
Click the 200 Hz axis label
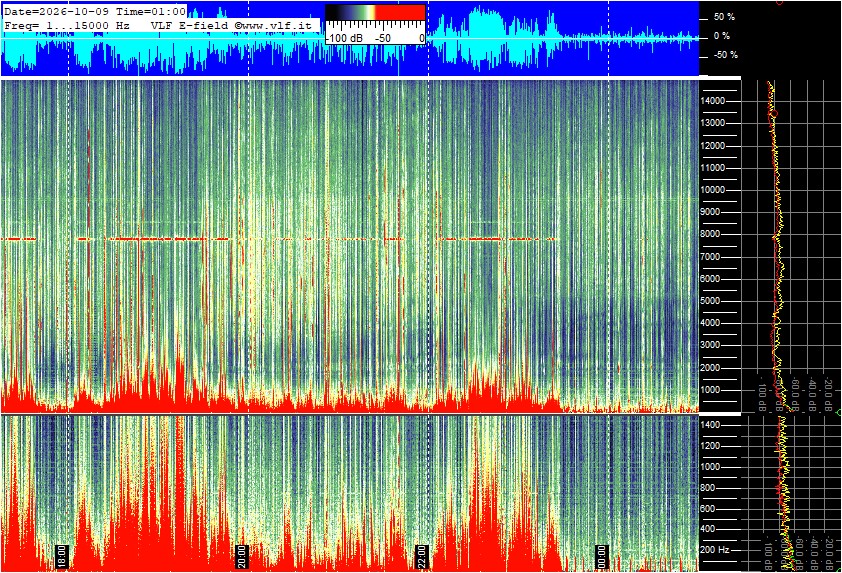715,550
